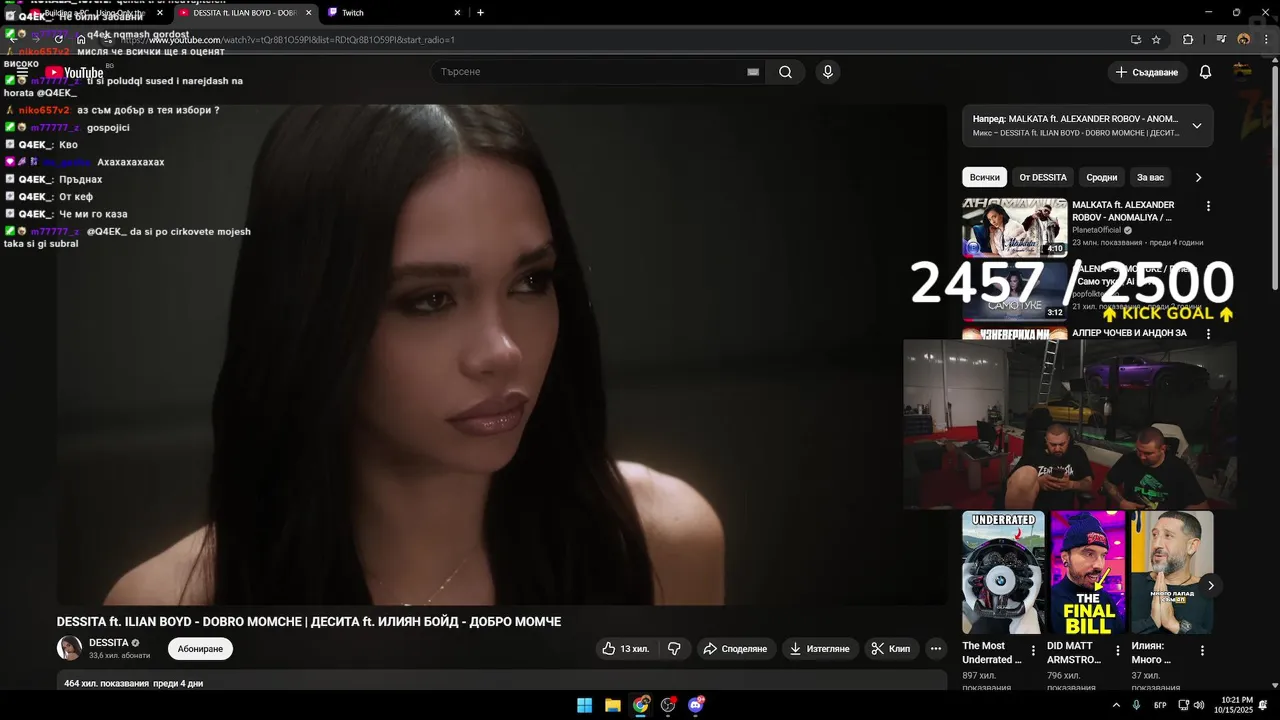Bookmark this page with the star icon
The height and width of the screenshot is (720, 1280).
[1156, 40]
